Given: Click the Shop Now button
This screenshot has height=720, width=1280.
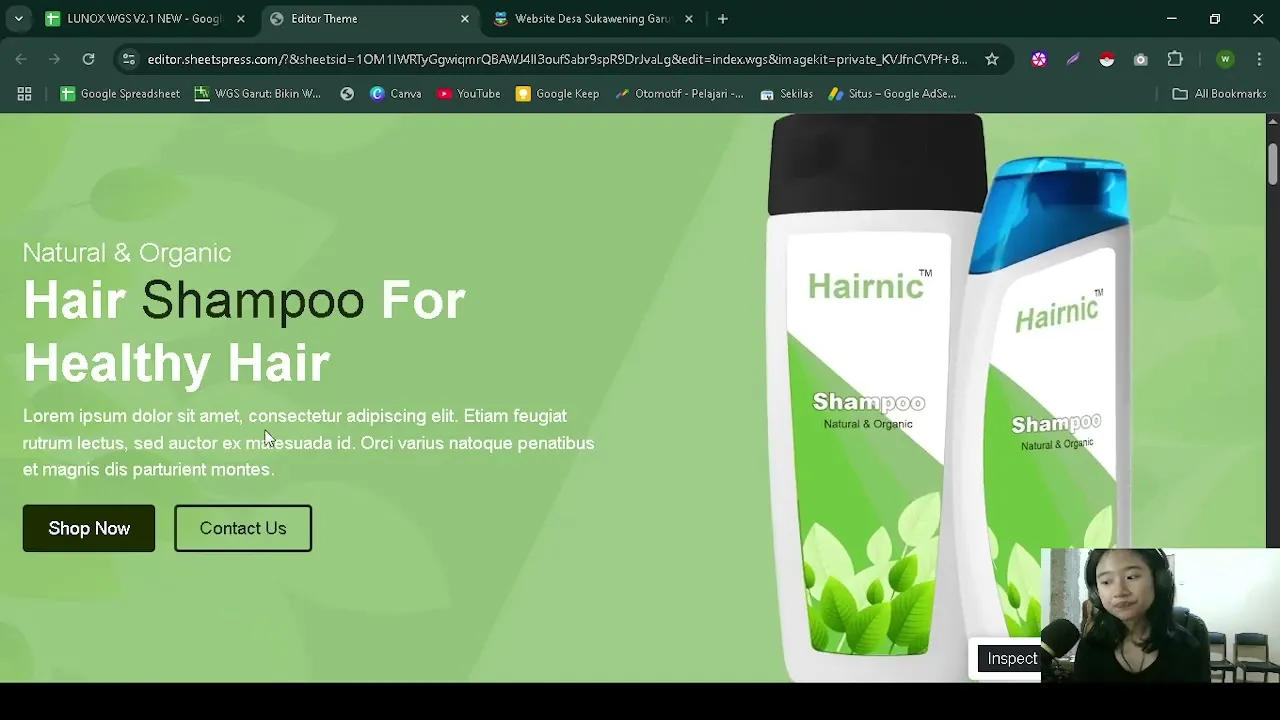Looking at the screenshot, I should coord(89,528).
